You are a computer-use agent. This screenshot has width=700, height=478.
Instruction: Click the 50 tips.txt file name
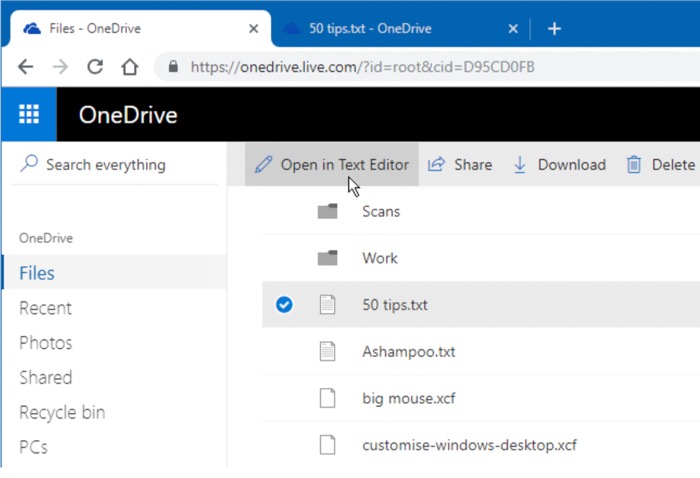click(x=395, y=305)
